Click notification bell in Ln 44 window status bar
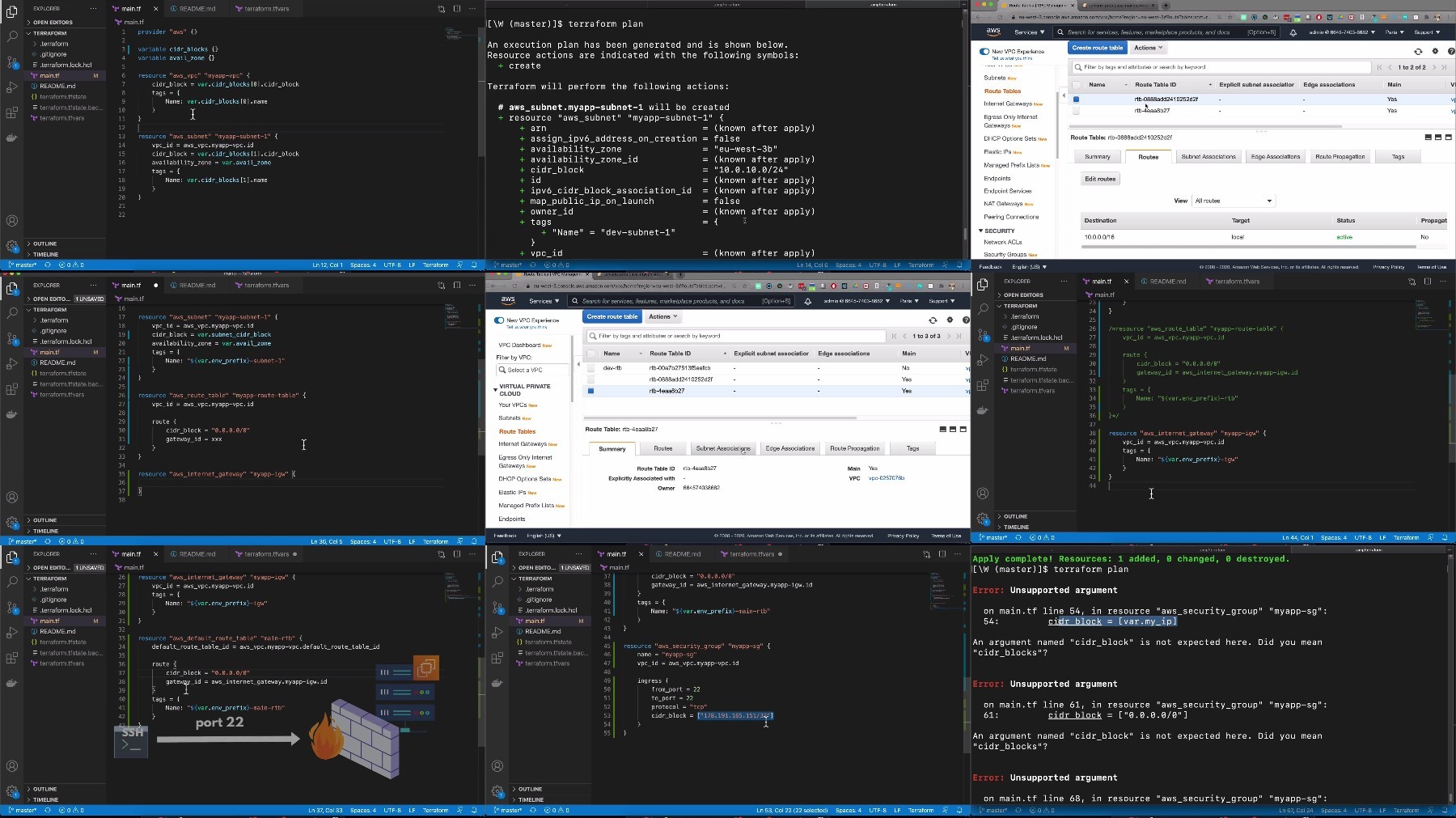 coord(1445,537)
